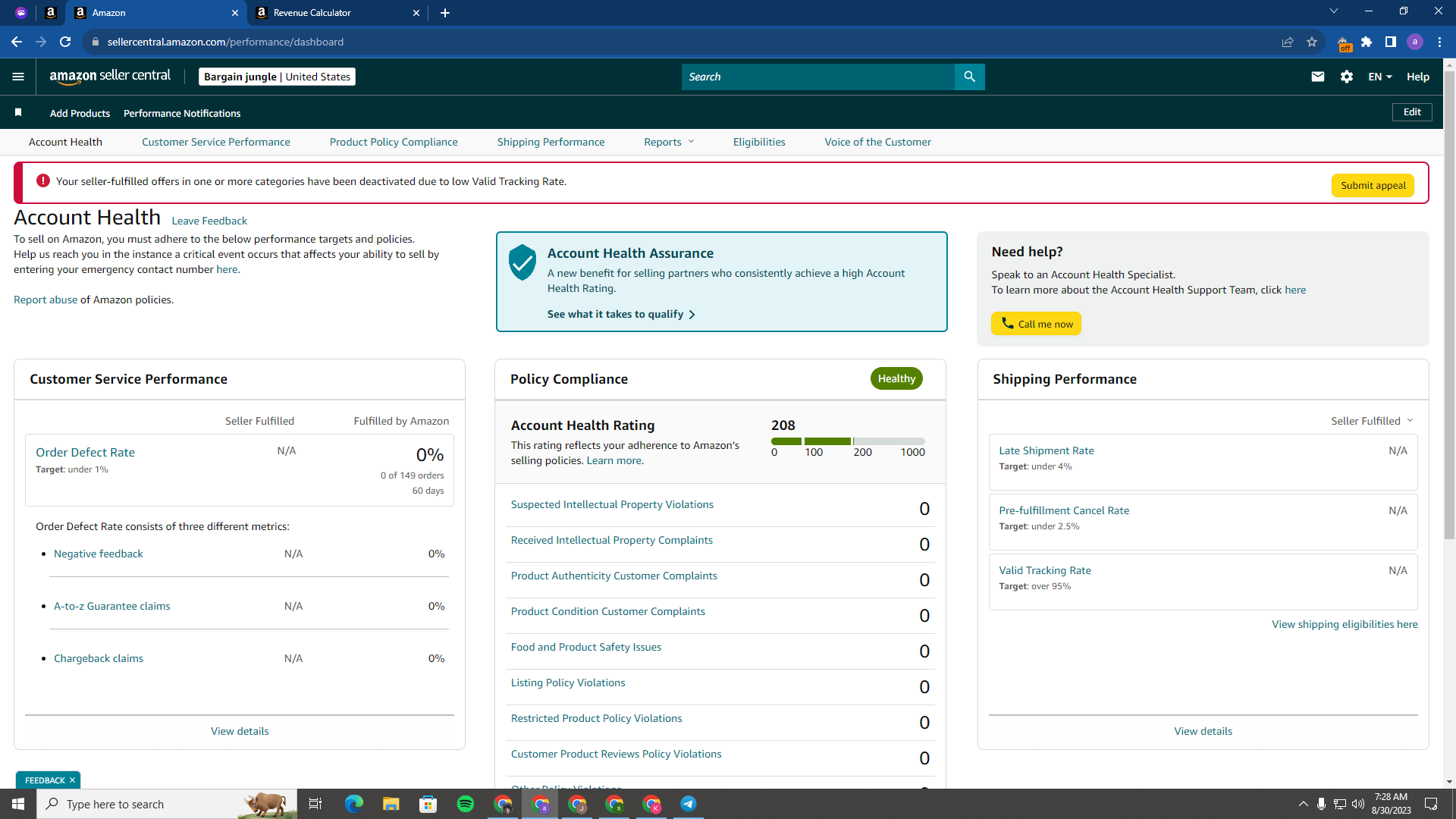Image resolution: width=1456 pixels, height=819 pixels.
Task: Open Microsoft Edge from the taskbar
Action: [354, 804]
